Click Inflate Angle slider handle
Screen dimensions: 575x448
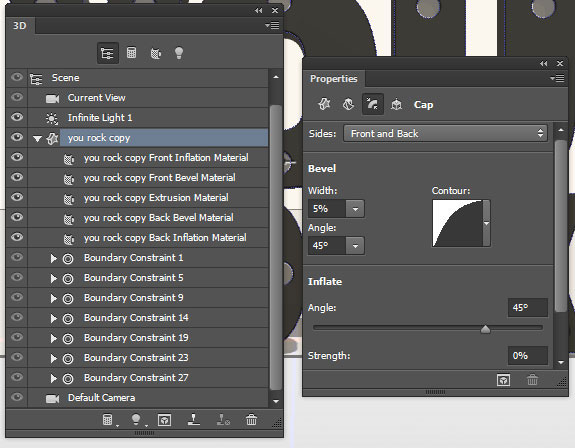click(x=486, y=329)
